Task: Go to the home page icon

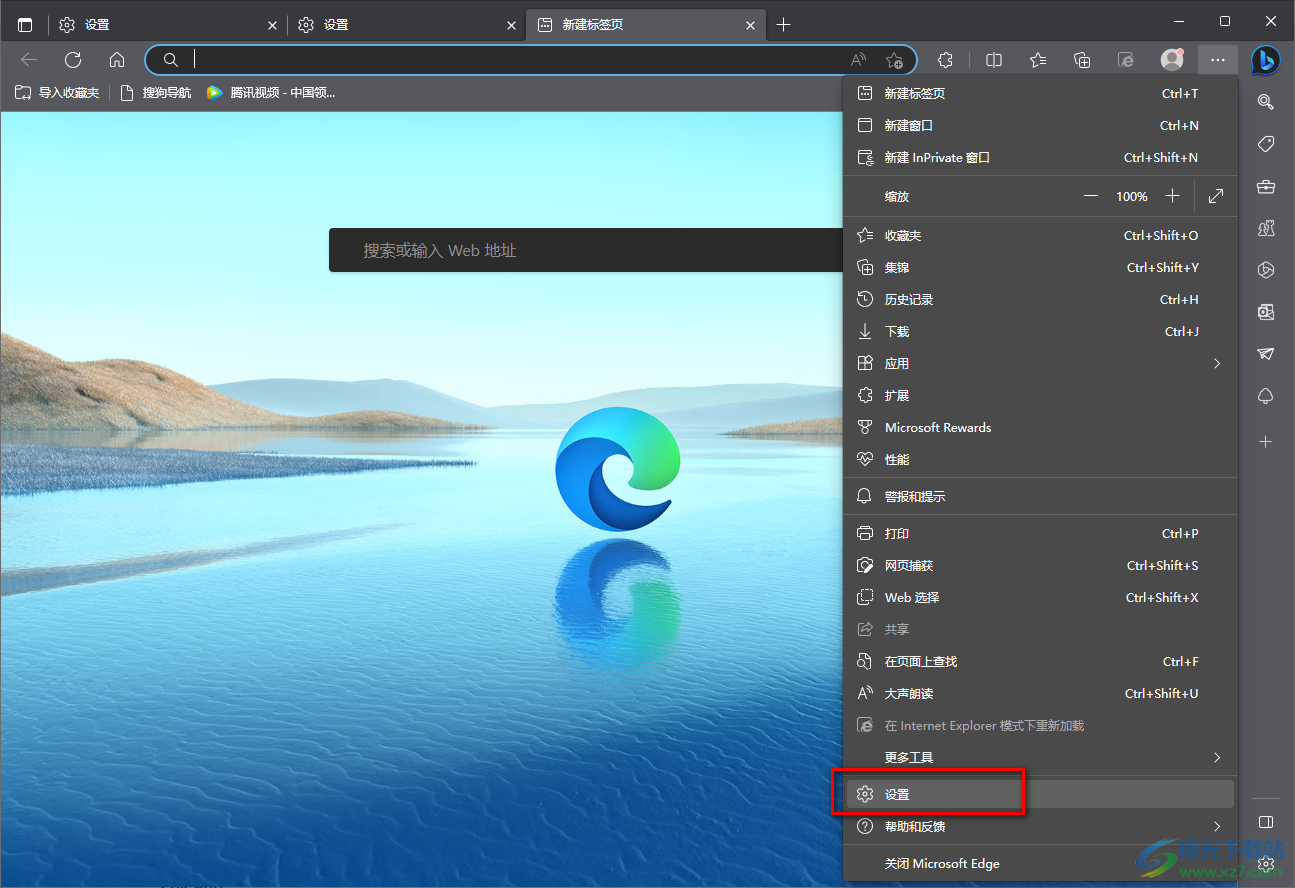Action: pyautogui.click(x=117, y=60)
